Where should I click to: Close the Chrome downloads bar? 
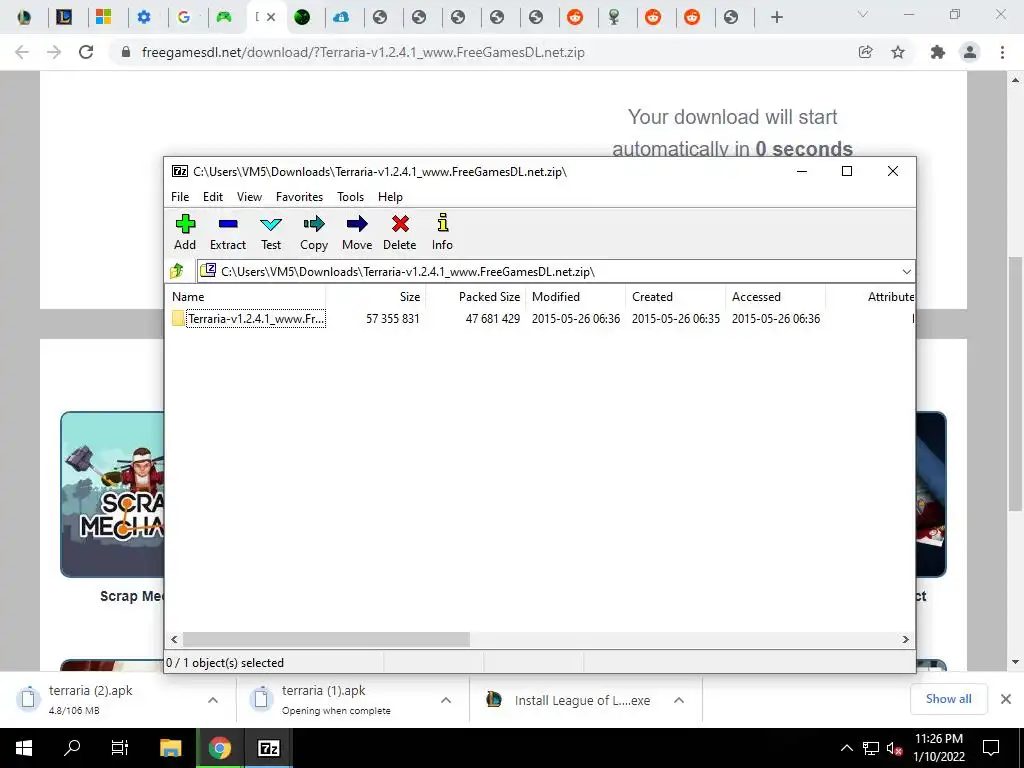(x=1006, y=699)
